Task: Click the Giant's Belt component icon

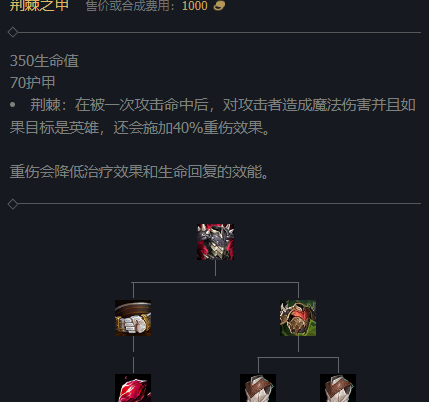Action: pyautogui.click(x=133, y=318)
